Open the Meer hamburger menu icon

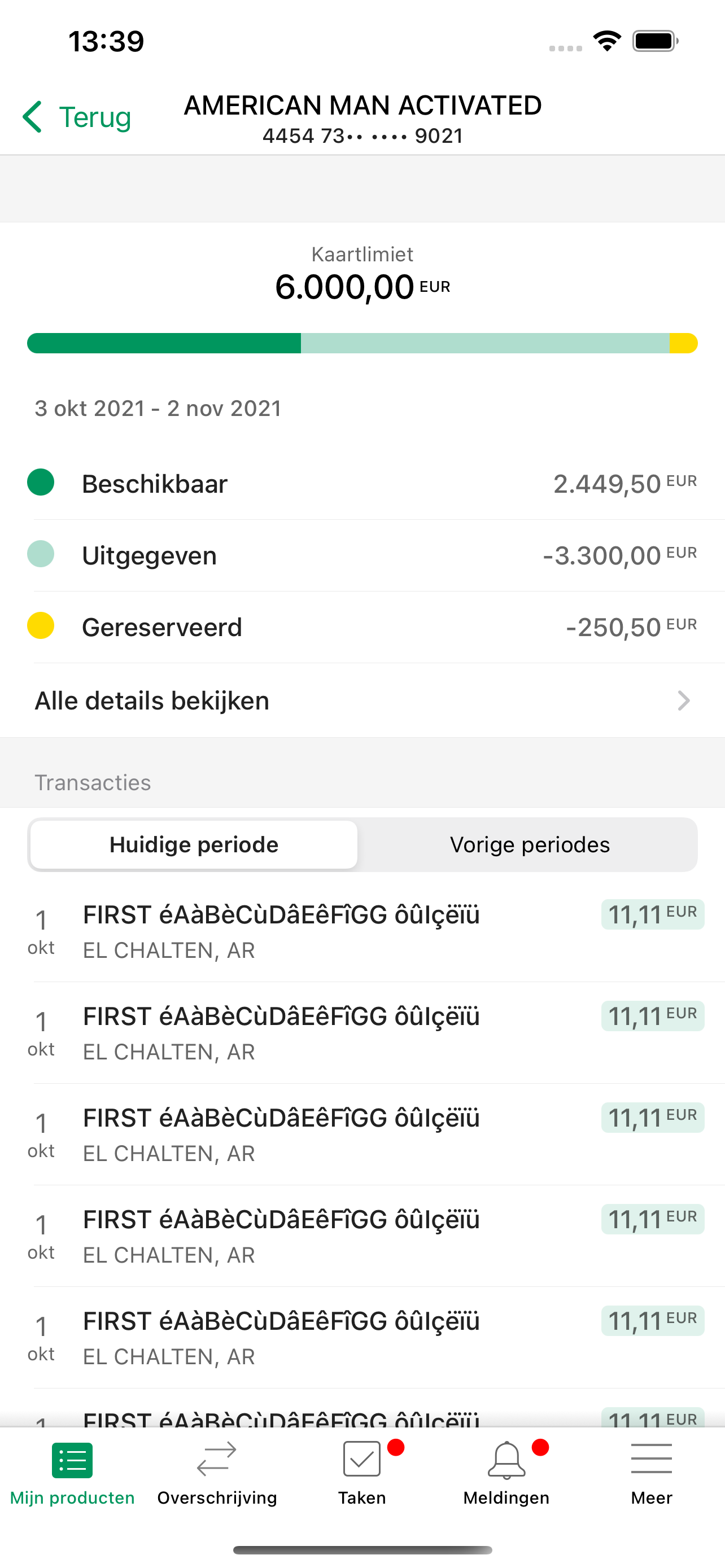pos(652,1458)
